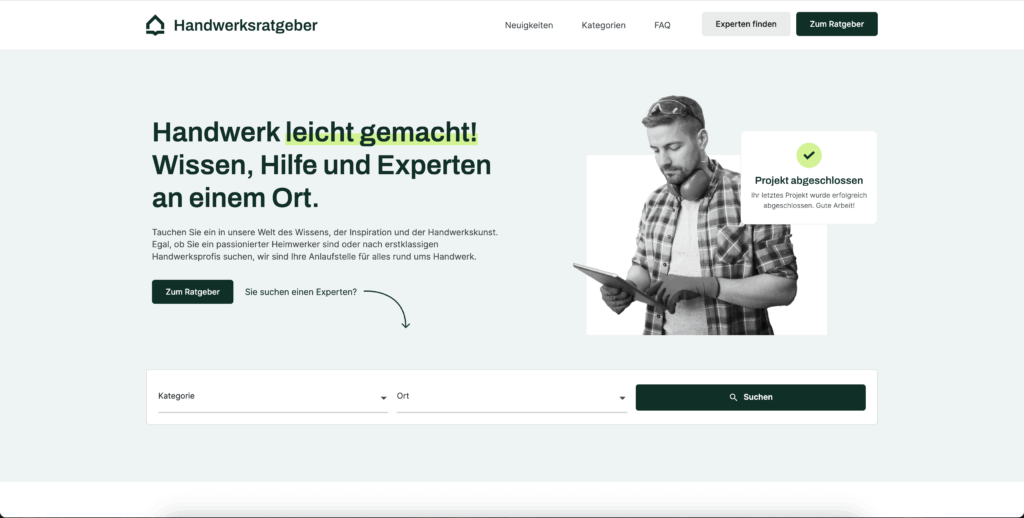Image resolution: width=1024 pixels, height=518 pixels.
Task: Click the Zum Ratgeber button in the header
Action: pos(836,24)
